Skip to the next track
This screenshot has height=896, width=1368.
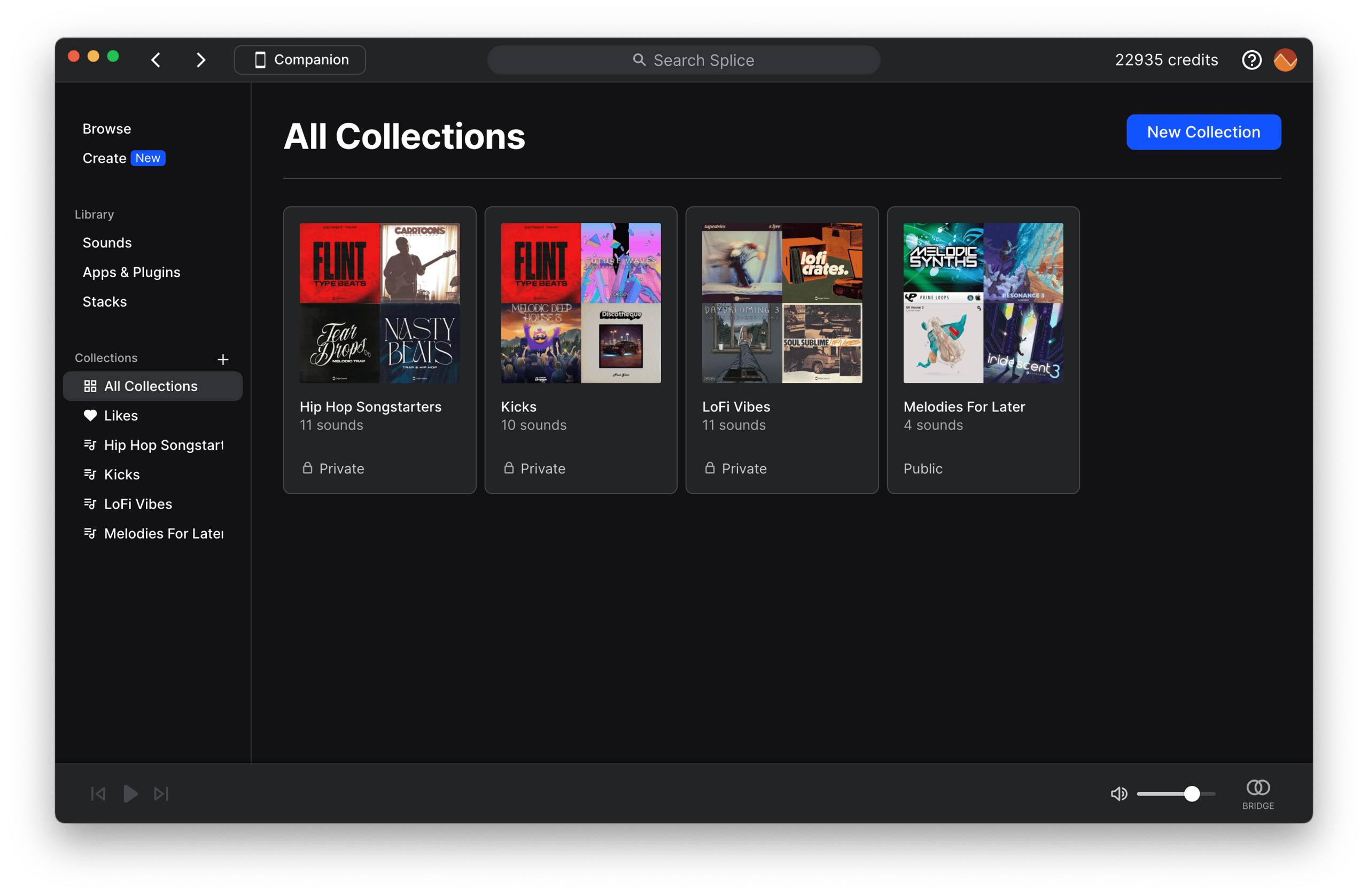pyautogui.click(x=161, y=794)
